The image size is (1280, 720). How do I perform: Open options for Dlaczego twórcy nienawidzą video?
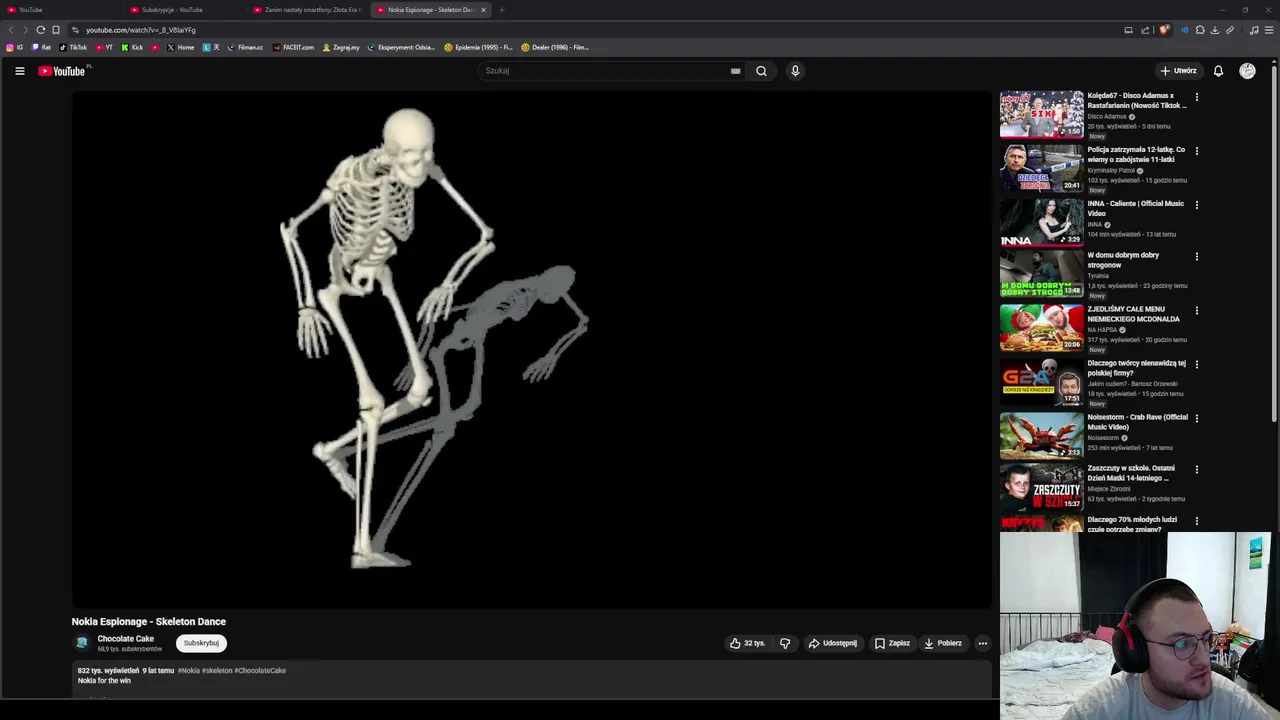tap(1197, 364)
